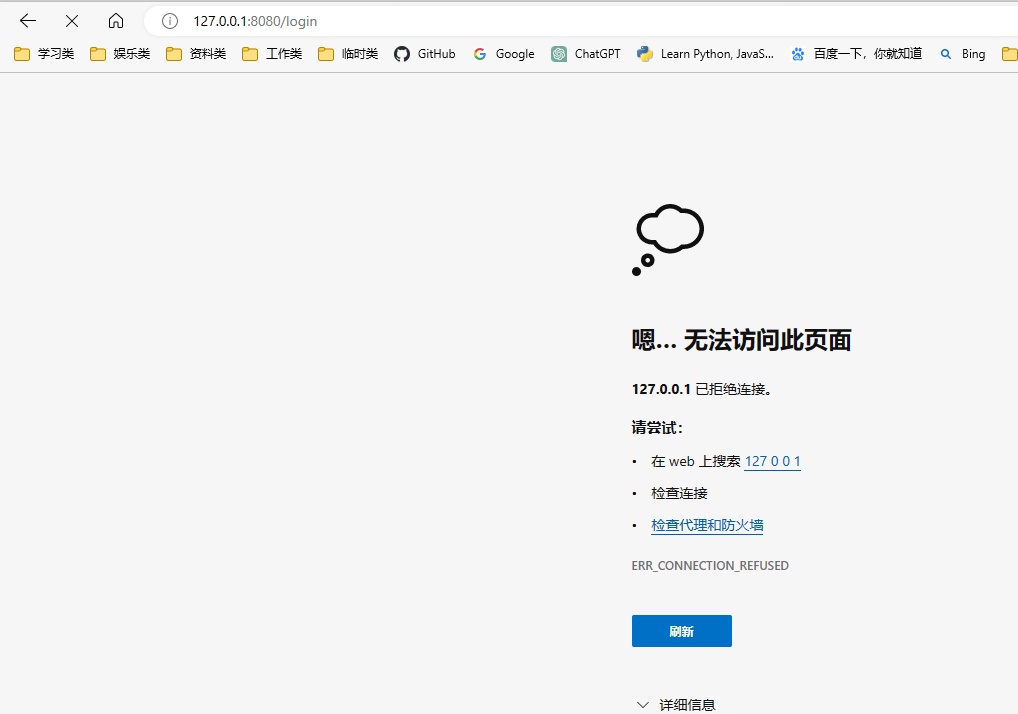Image resolution: width=1018 pixels, height=714 pixels.
Task: Open the 娱乐类 bookmark menu
Action: click(x=119, y=54)
